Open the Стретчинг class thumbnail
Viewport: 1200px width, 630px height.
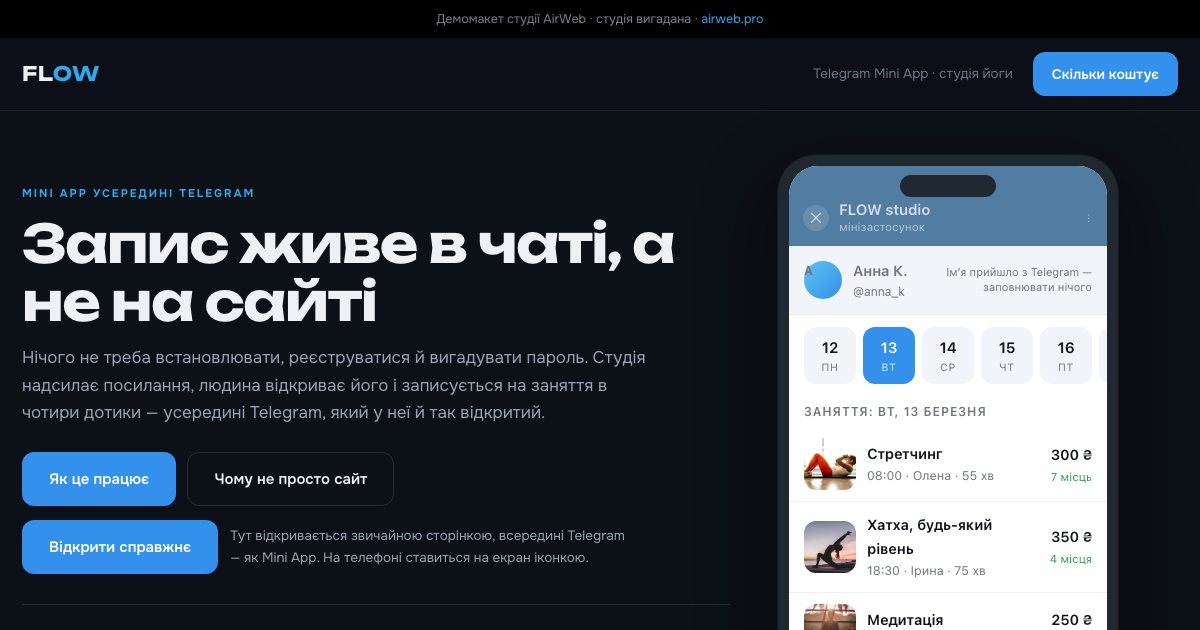(x=830, y=464)
